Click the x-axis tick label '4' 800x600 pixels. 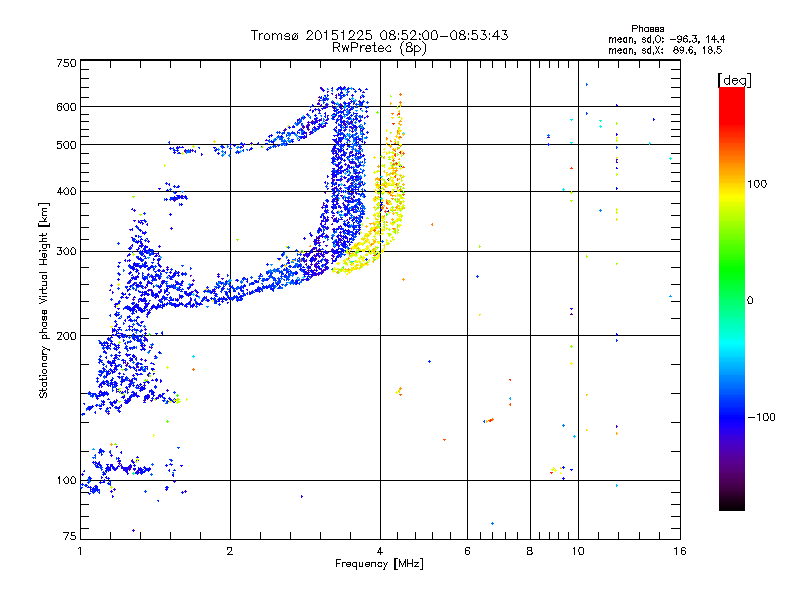point(380,551)
